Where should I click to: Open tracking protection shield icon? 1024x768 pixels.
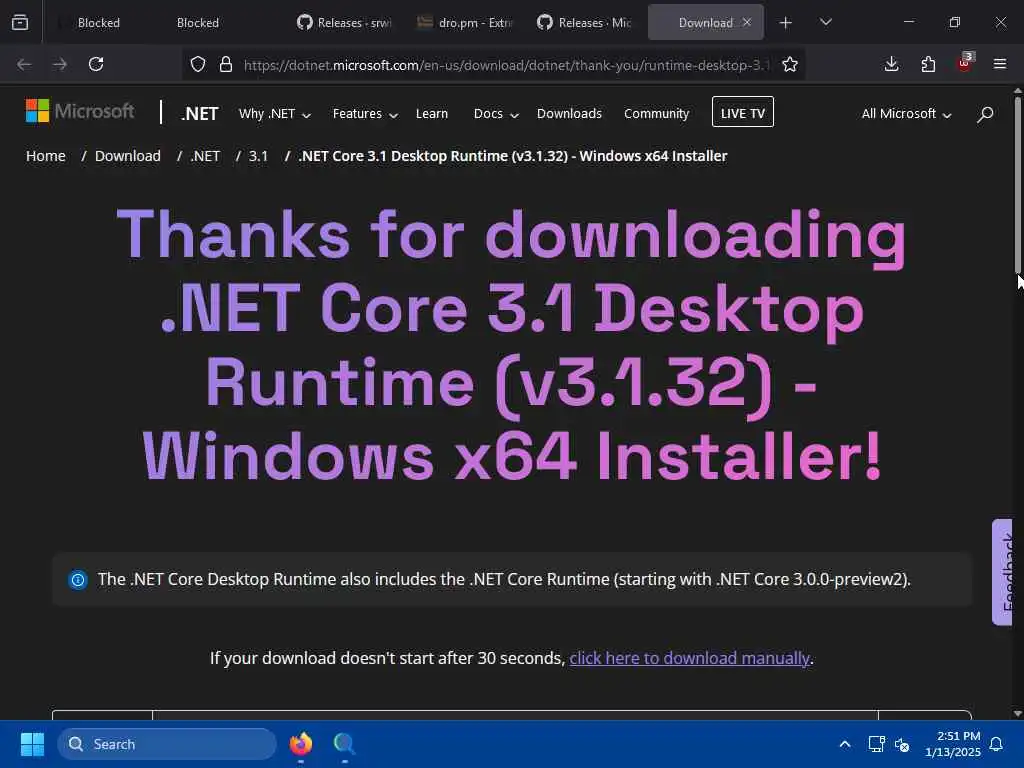[198, 64]
